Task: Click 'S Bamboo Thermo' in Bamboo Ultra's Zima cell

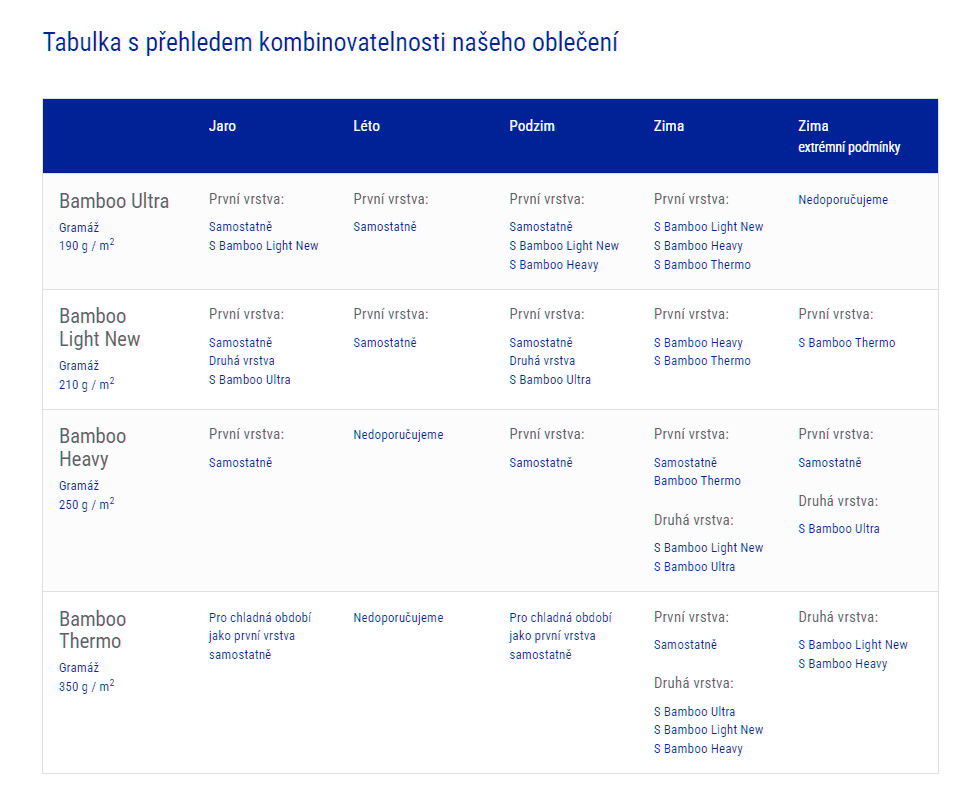Action: 702,265
